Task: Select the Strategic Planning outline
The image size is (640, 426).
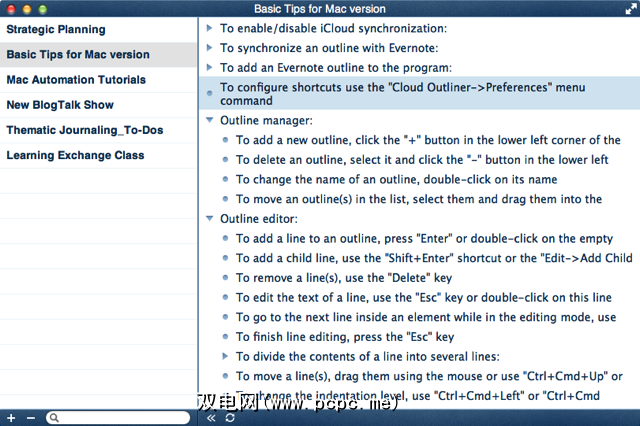Action: 98,29
